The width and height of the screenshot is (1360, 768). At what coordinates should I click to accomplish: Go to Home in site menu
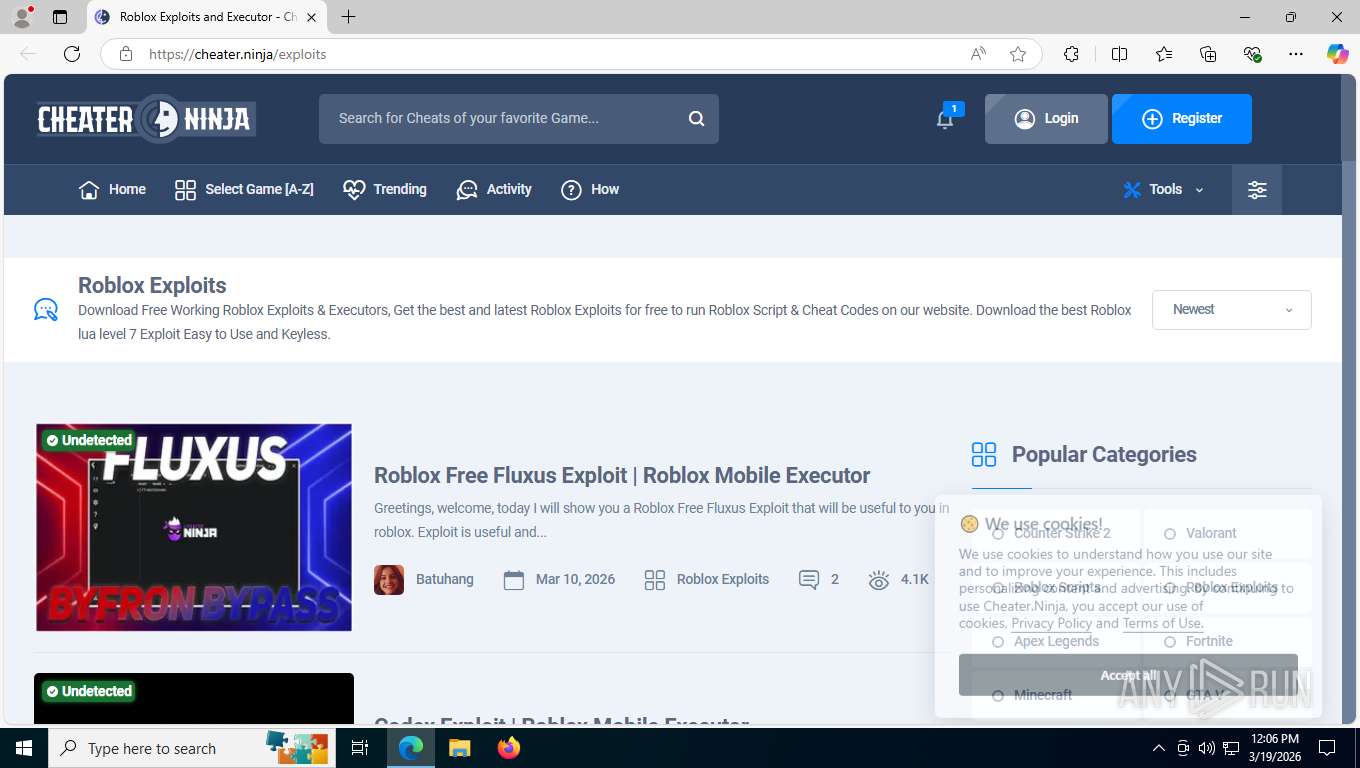tap(112, 190)
